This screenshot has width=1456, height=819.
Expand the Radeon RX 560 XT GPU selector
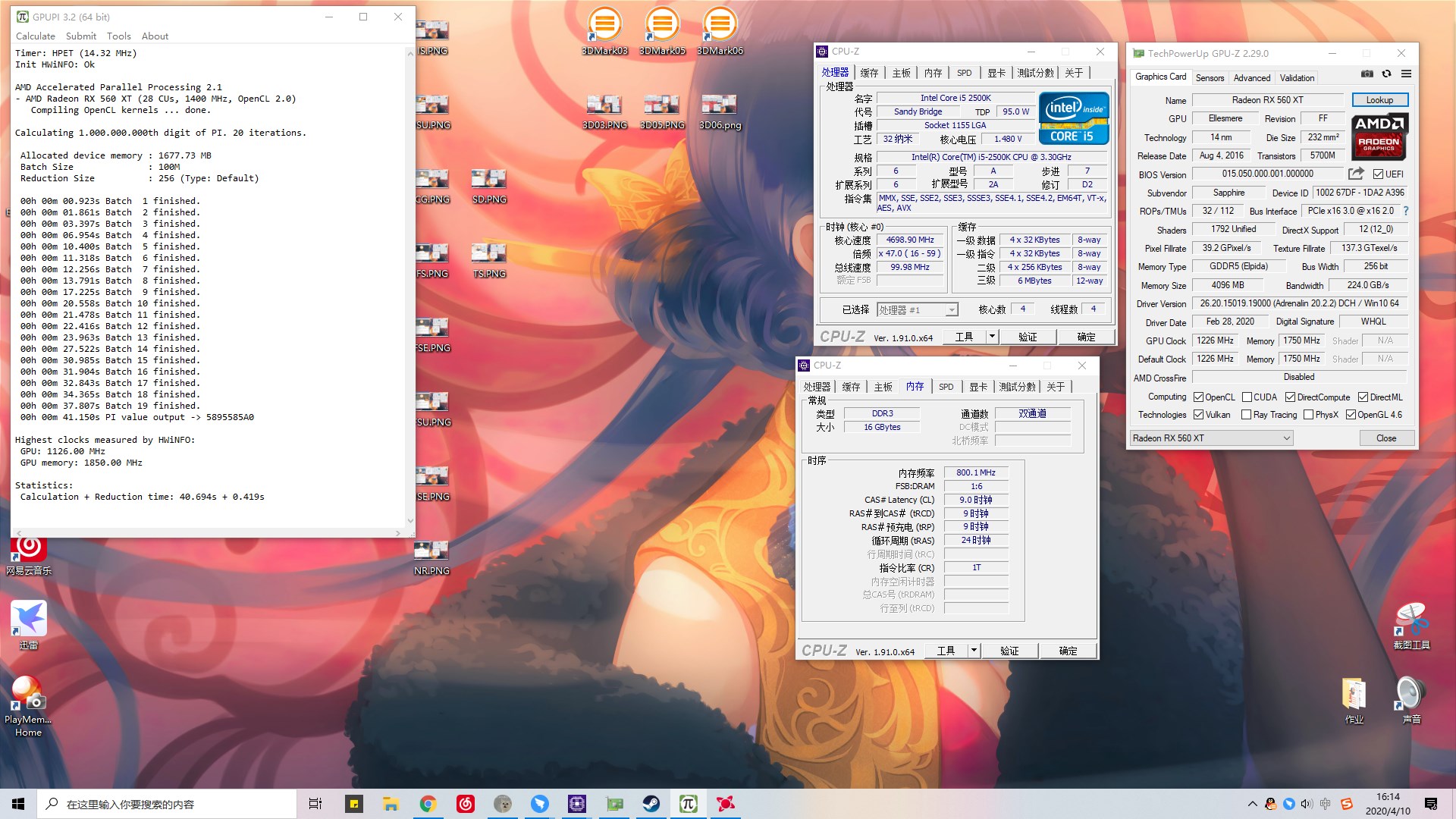tap(1211, 438)
